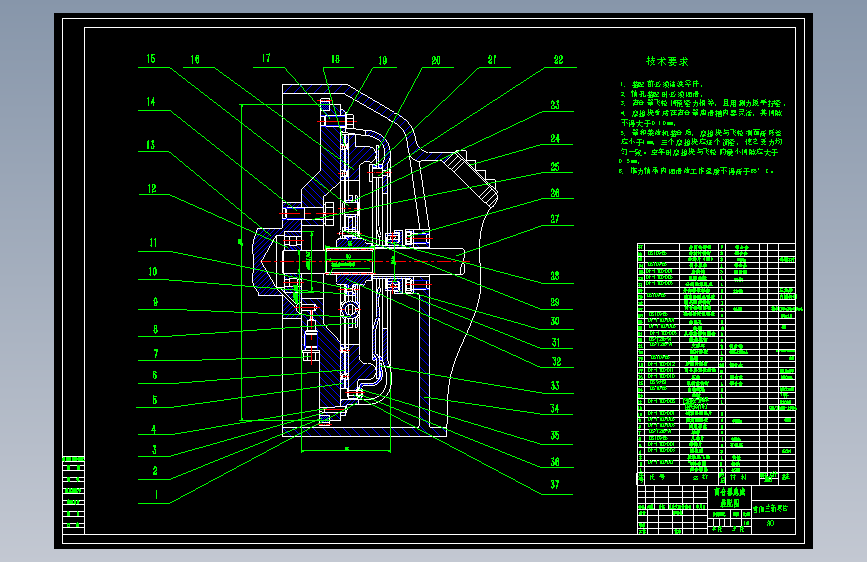Select item number 27 label
The width and height of the screenshot is (867, 562).
[x=555, y=219]
